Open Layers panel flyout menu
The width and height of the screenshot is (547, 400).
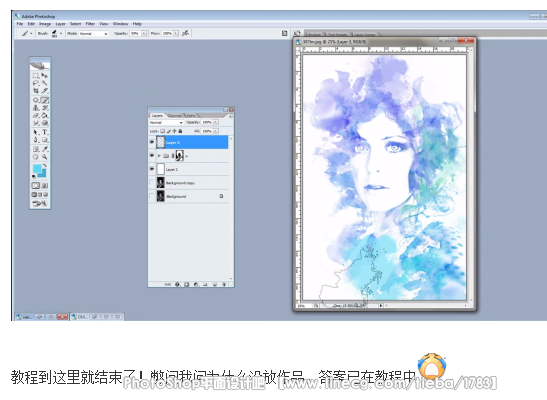coord(230,116)
